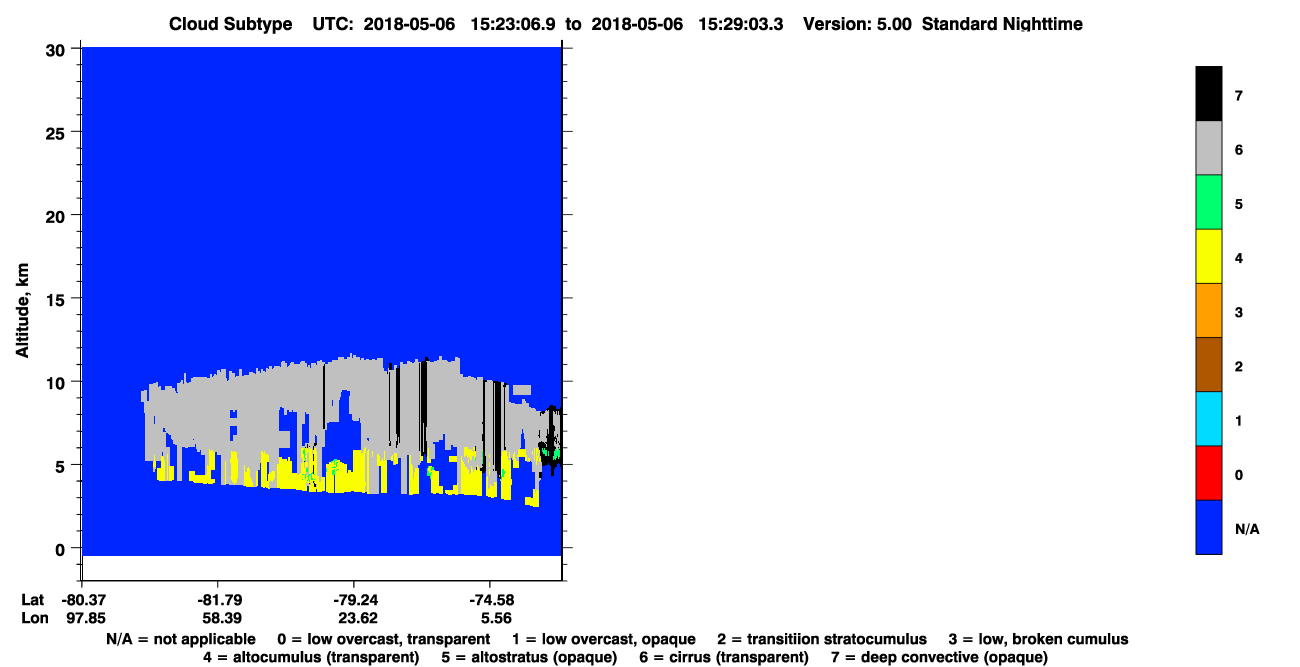The image size is (1300, 667).
Task: Click the orange color swatch labeled 3
Action: point(1208,310)
